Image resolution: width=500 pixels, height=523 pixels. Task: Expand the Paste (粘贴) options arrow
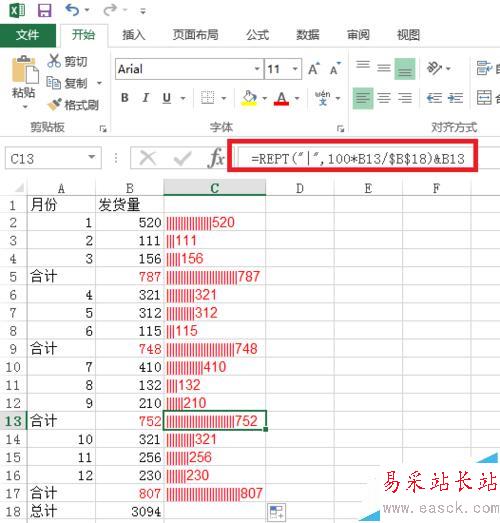(x=25, y=107)
